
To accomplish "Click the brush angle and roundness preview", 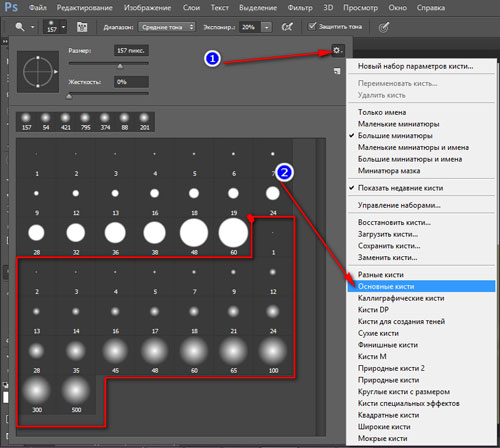I will click(x=38, y=72).
